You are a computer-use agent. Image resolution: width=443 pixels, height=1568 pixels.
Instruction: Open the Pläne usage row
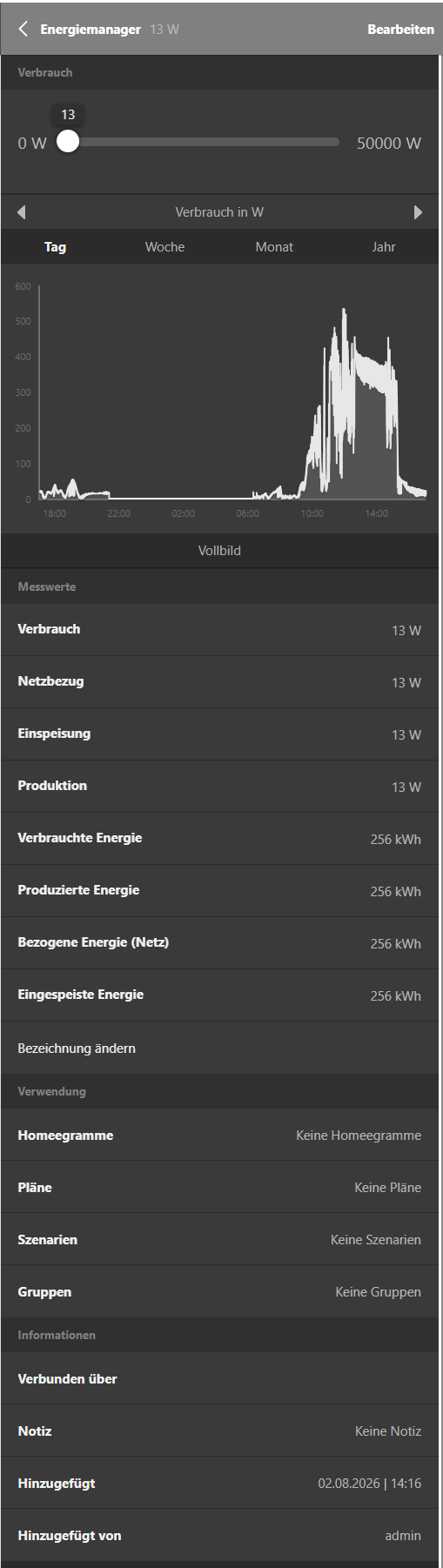219,1187
